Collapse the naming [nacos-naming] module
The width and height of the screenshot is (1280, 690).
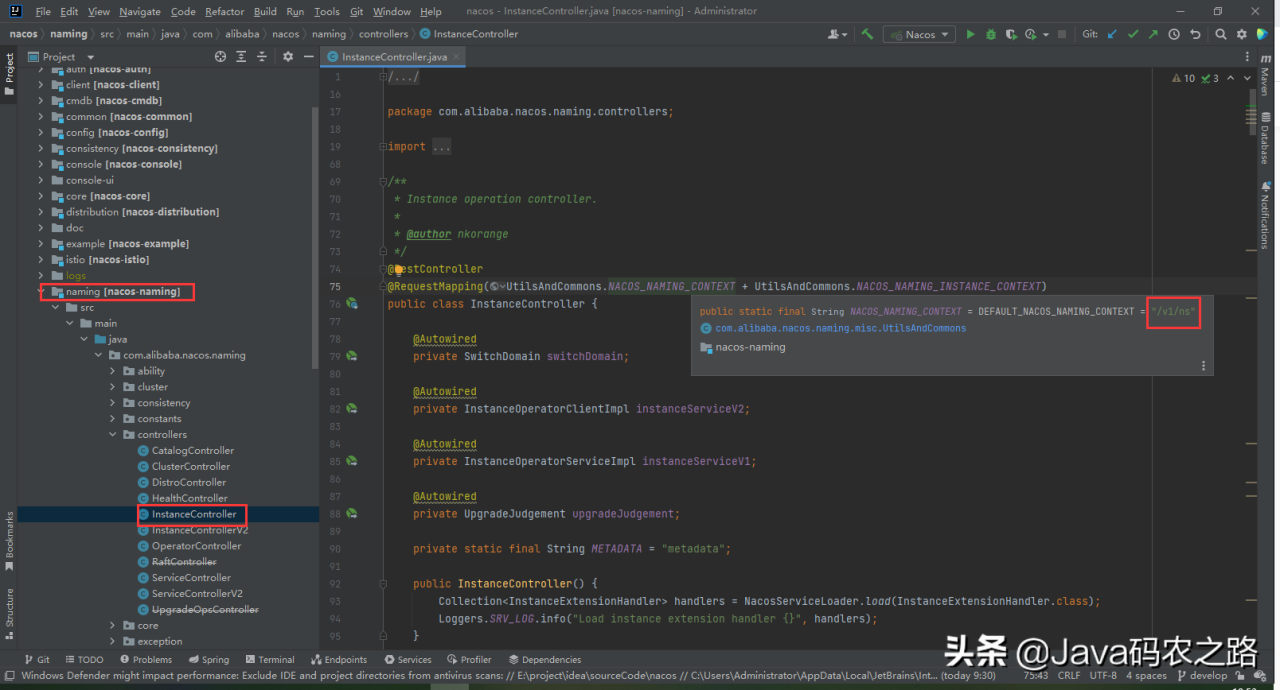coord(42,292)
